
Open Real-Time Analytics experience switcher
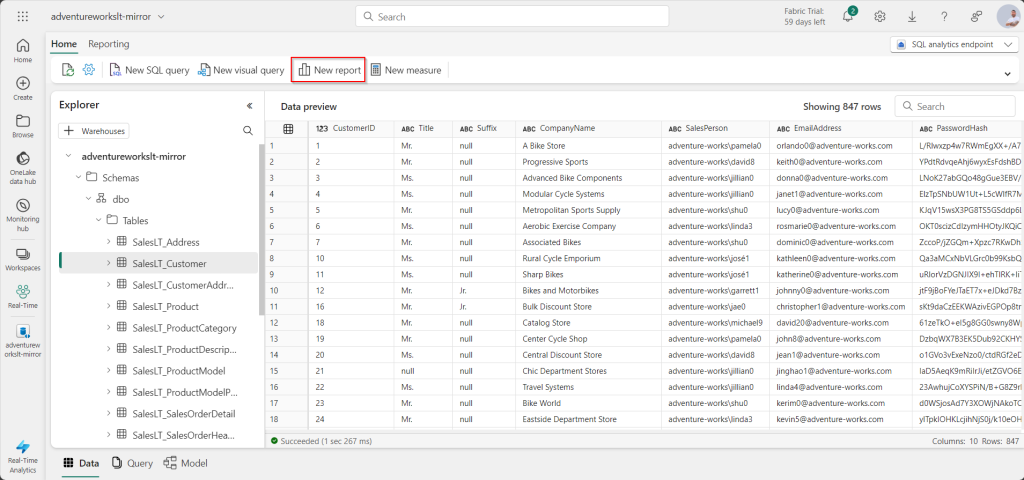(x=23, y=456)
